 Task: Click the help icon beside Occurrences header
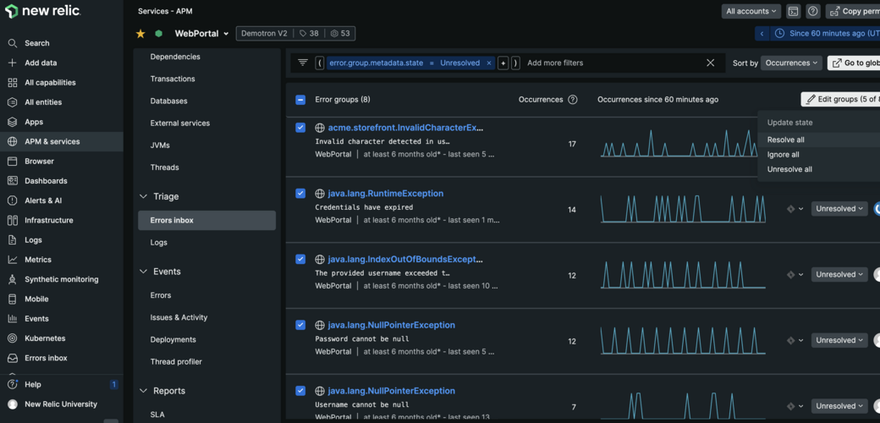pyautogui.click(x=573, y=100)
